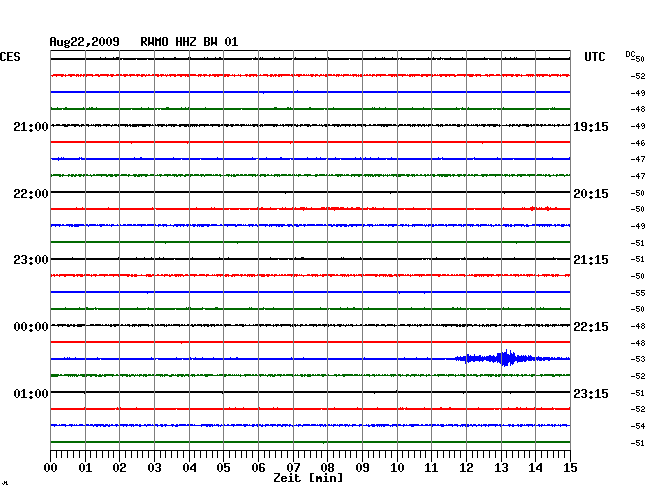Click the DC column header label
This screenshot has width=650, height=494.
(x=630, y=54)
